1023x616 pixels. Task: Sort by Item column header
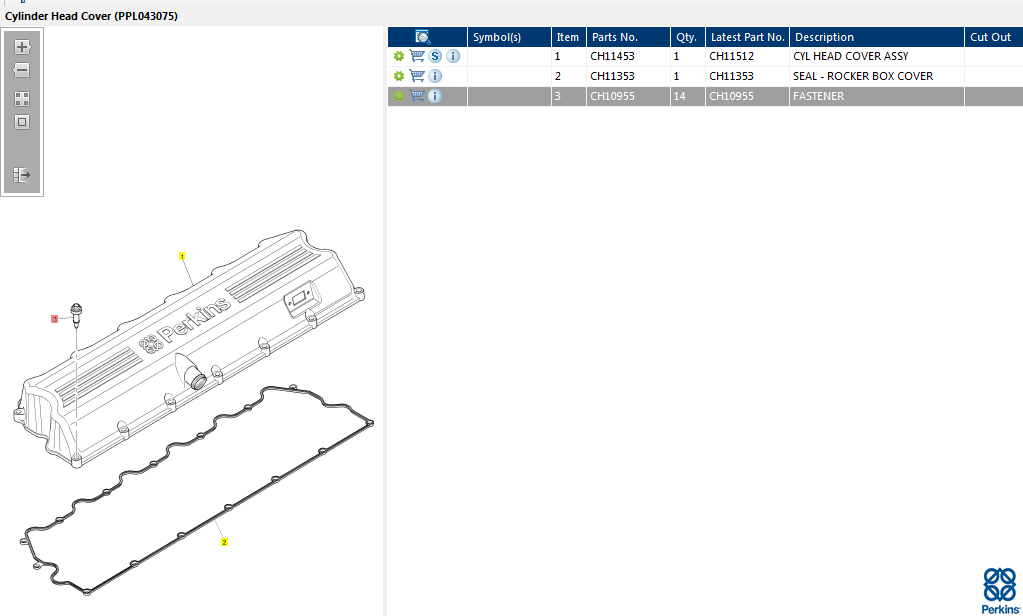pos(568,37)
